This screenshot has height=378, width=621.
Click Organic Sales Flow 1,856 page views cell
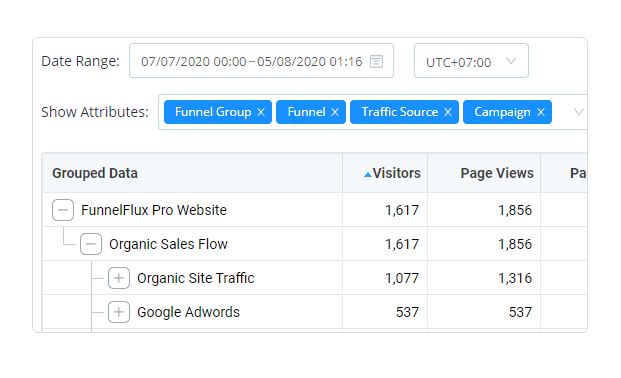pos(484,244)
